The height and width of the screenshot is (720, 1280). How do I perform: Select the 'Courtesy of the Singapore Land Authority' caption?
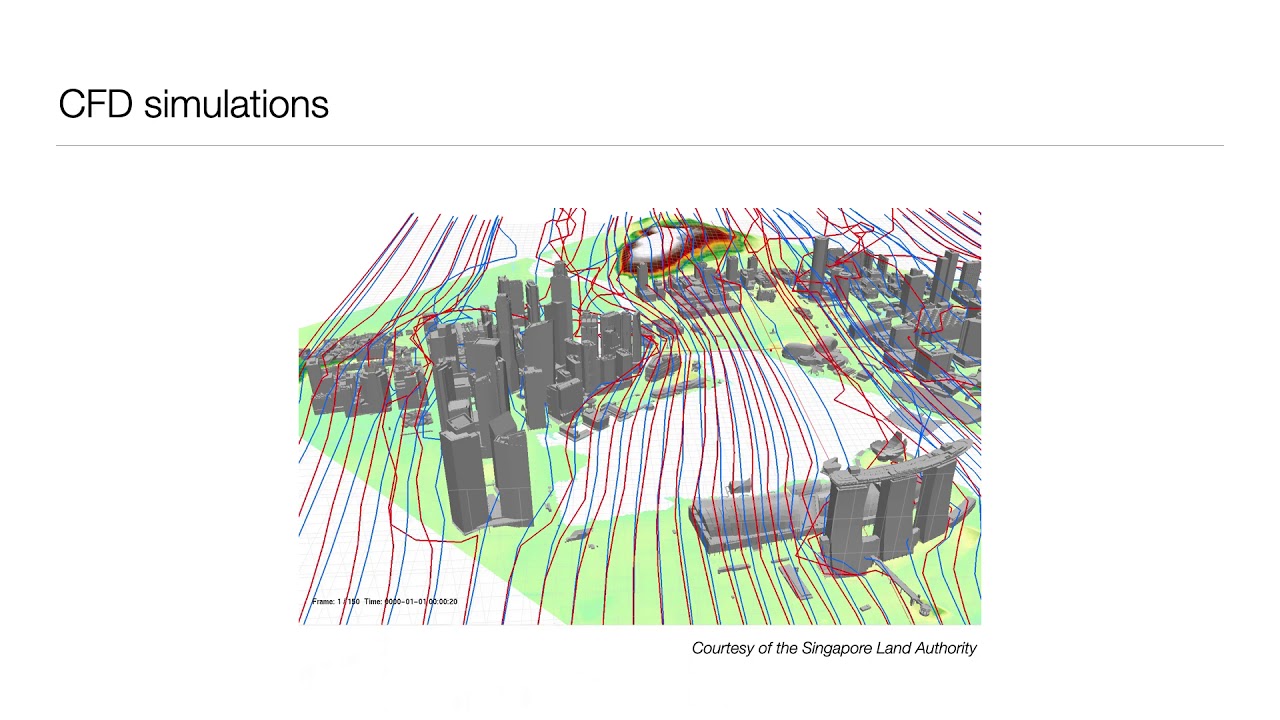coord(834,648)
